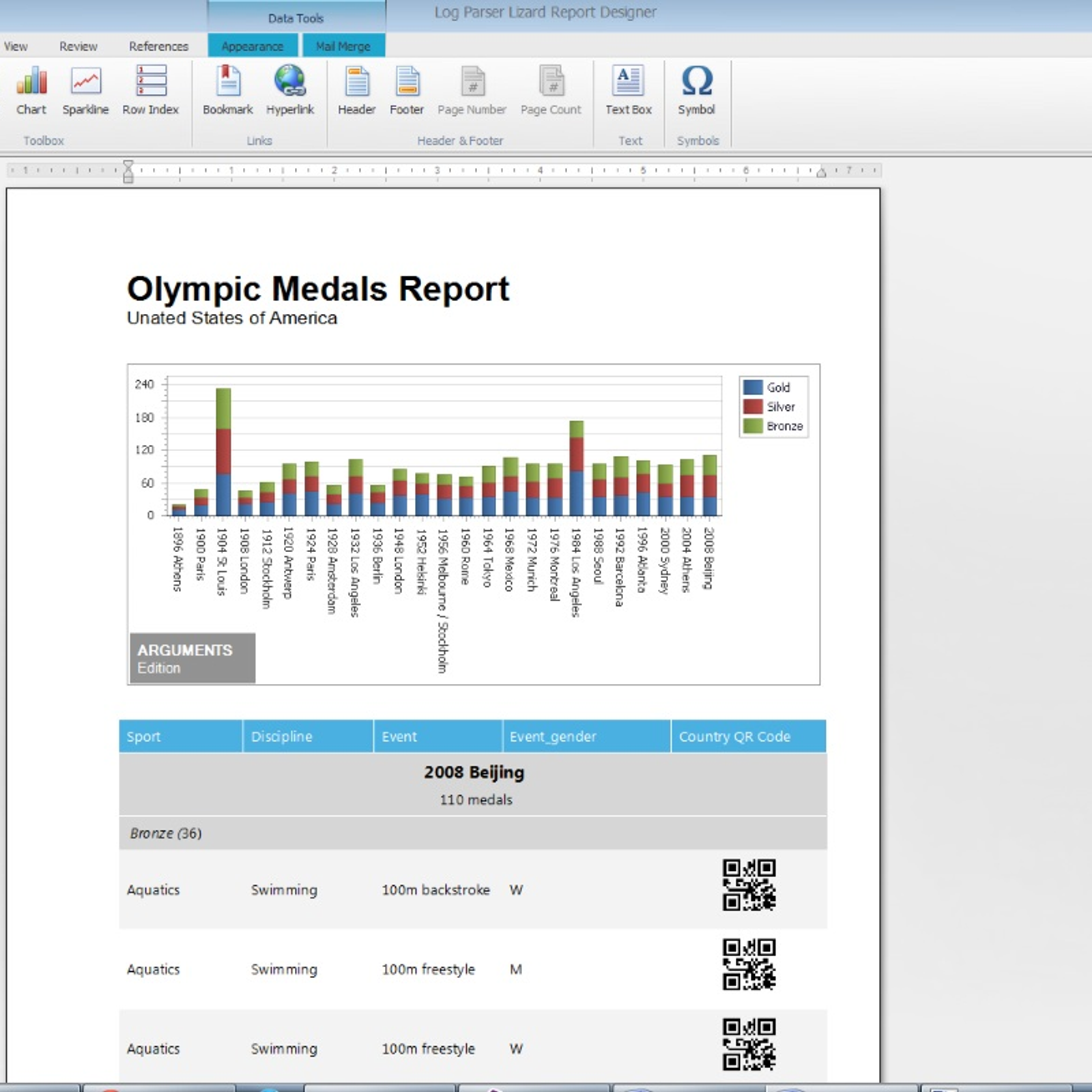The image size is (1092, 1092).
Task: Select the Country QR Code column header
Action: (749, 736)
